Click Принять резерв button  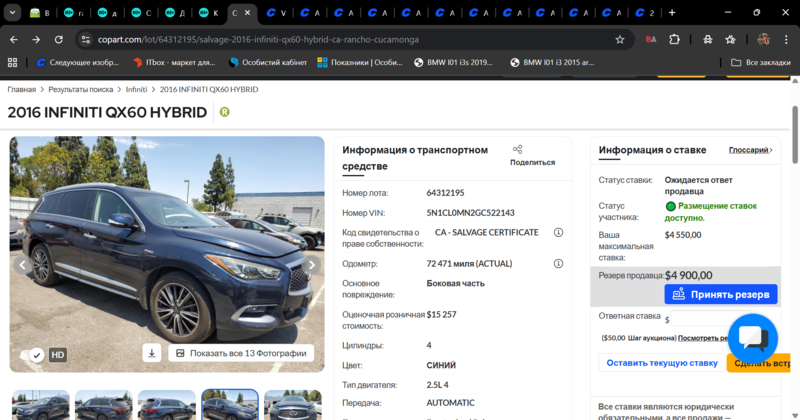click(720, 294)
